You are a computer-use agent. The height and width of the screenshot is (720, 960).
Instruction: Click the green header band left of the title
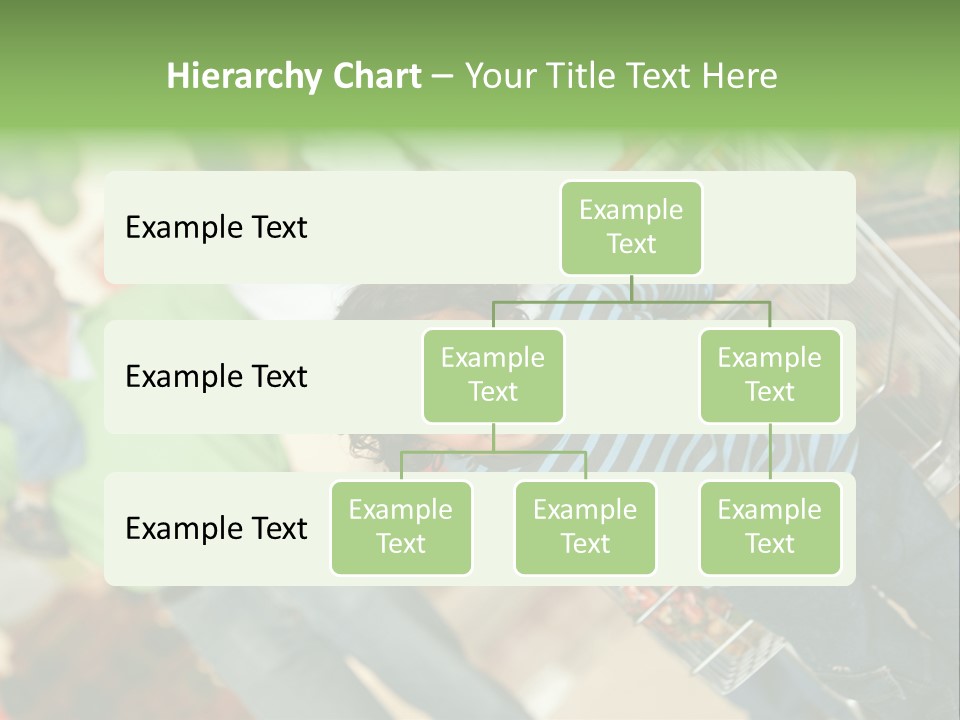(80, 76)
